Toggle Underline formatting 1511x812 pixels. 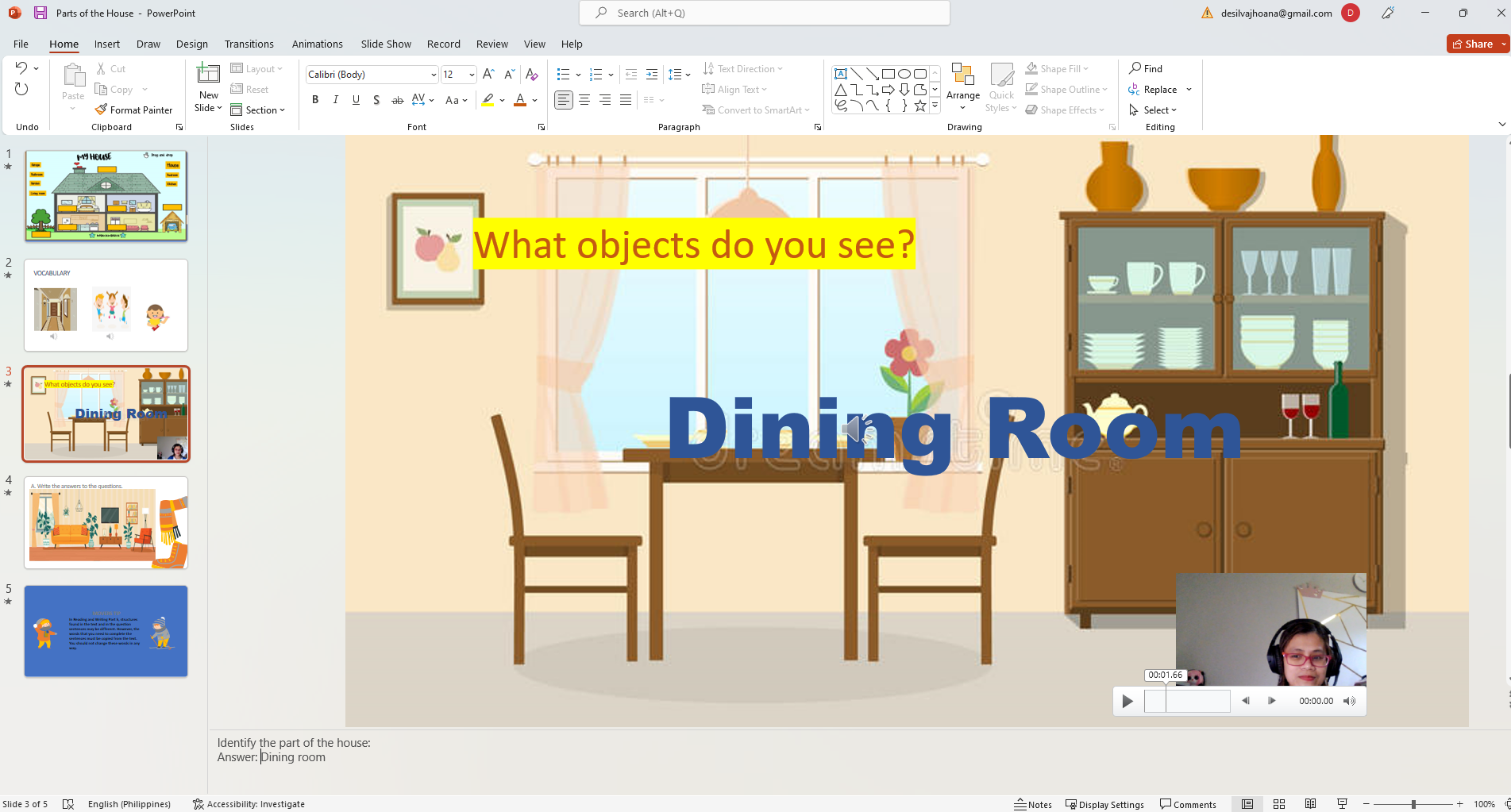click(x=356, y=99)
